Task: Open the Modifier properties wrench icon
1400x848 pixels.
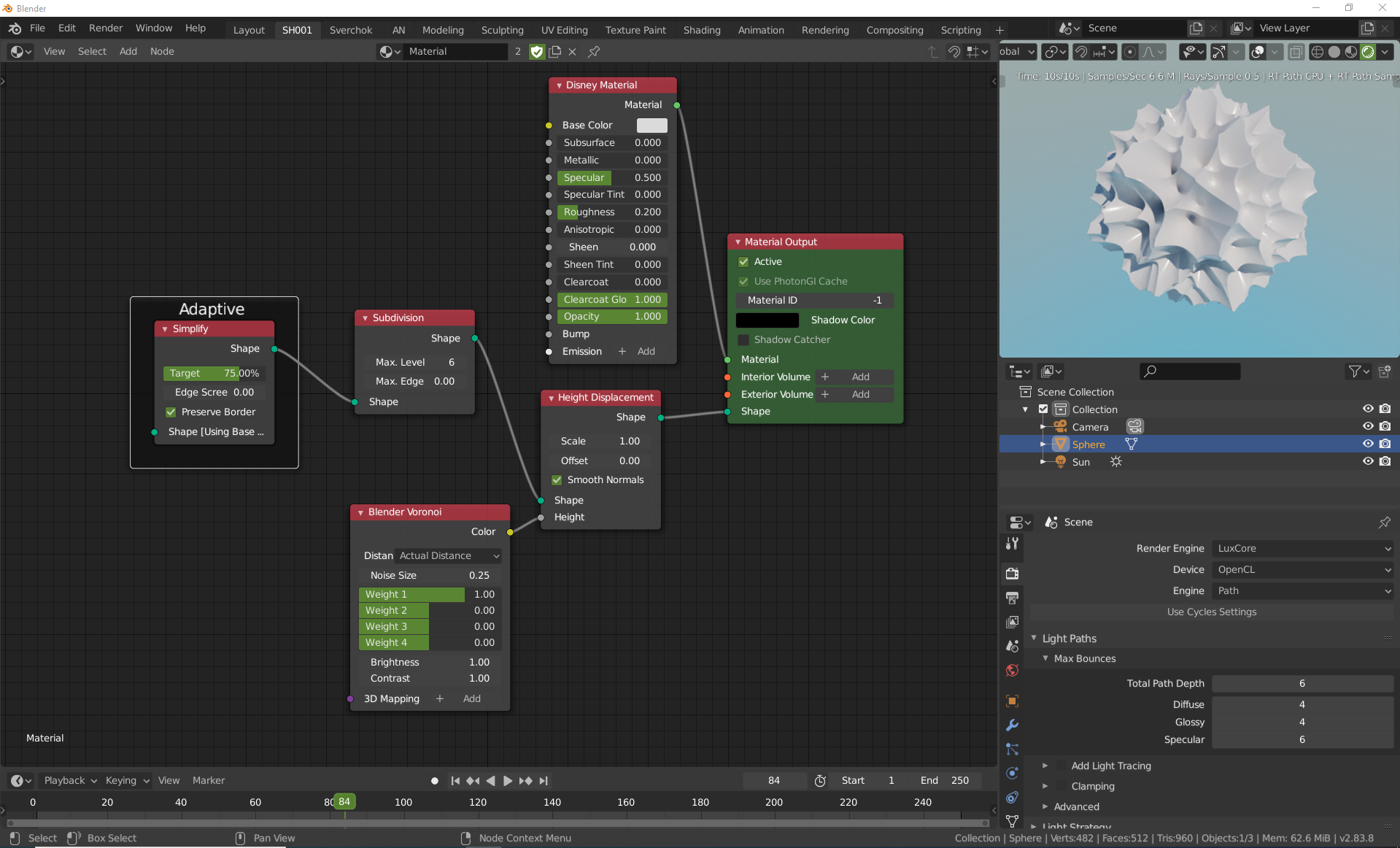Action: click(1012, 725)
